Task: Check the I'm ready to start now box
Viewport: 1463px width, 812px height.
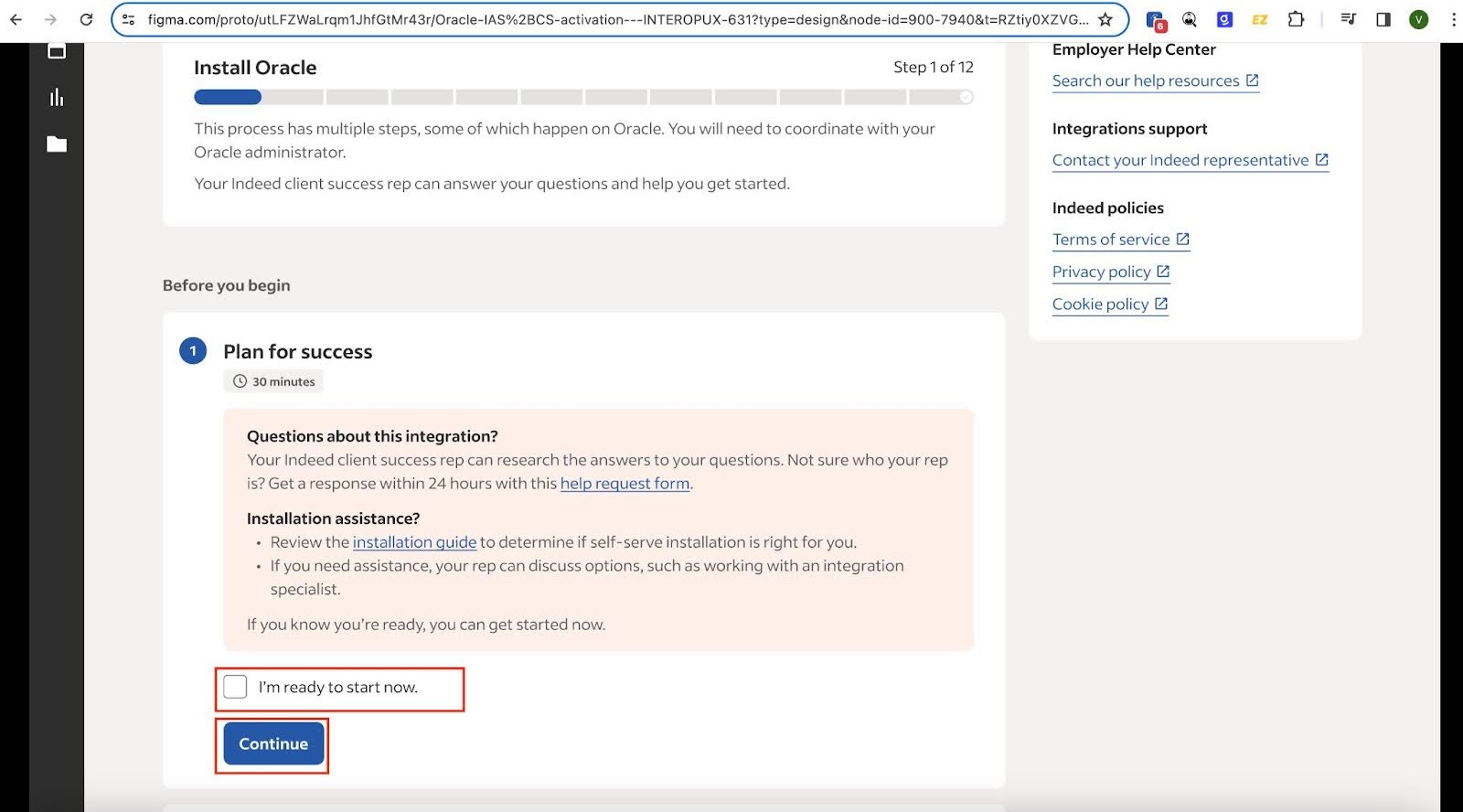Action: coord(235,687)
